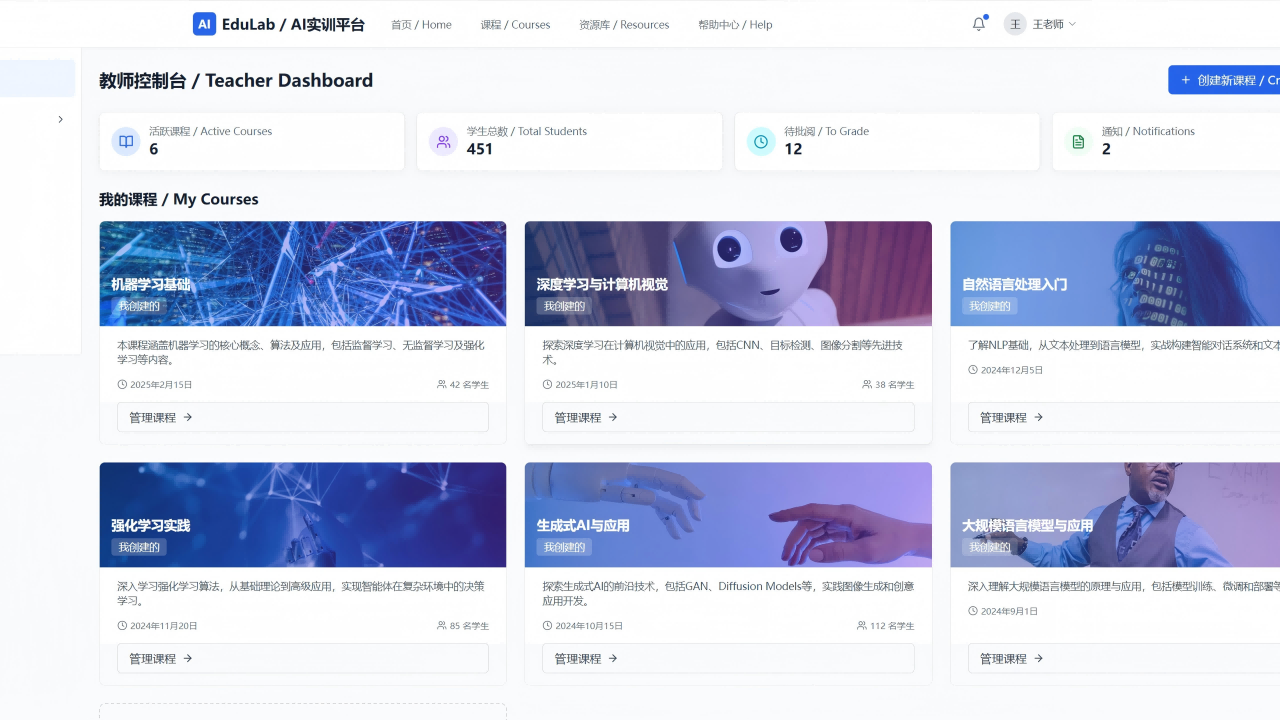Click the students icon beside 38 名学生

[867, 384]
